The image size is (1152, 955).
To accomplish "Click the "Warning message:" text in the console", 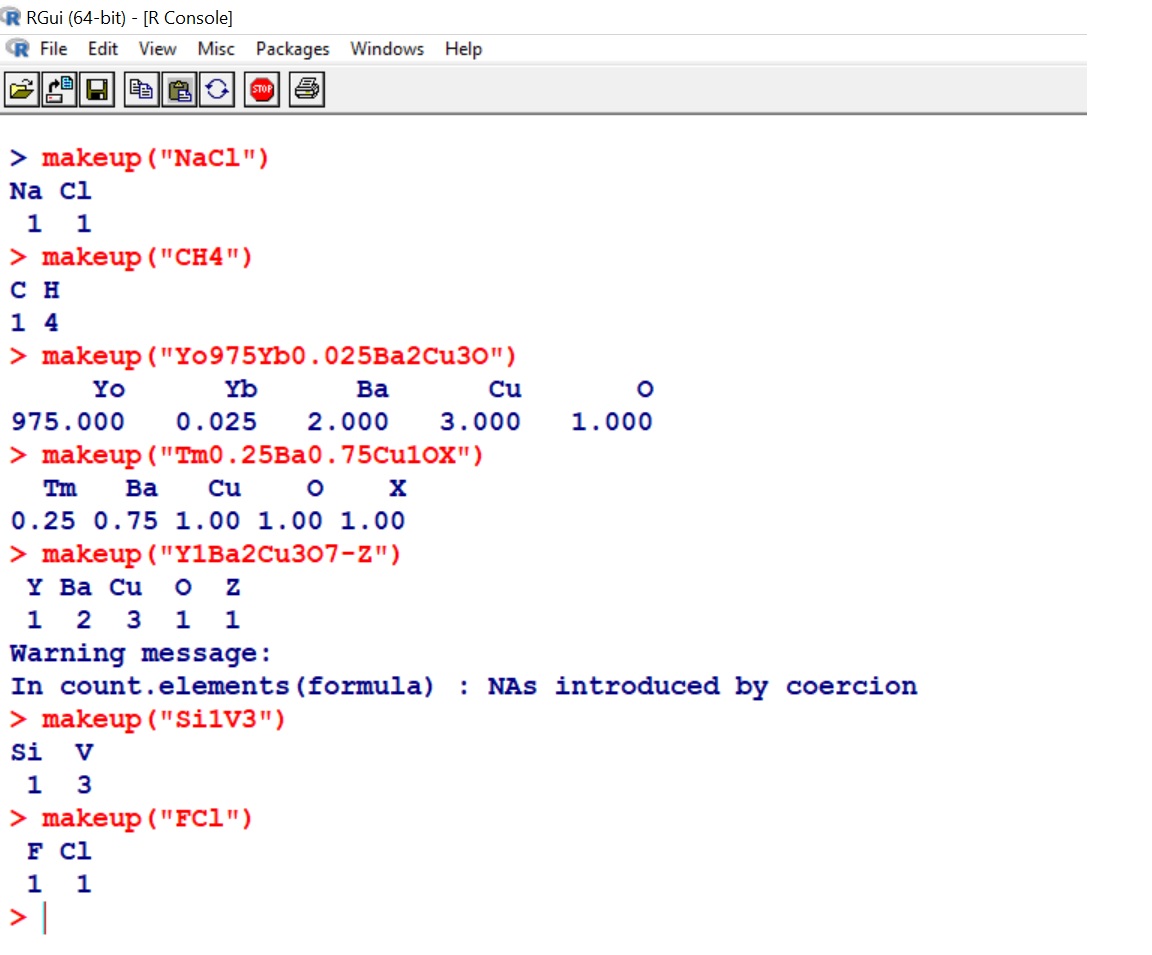I will tap(140, 654).
